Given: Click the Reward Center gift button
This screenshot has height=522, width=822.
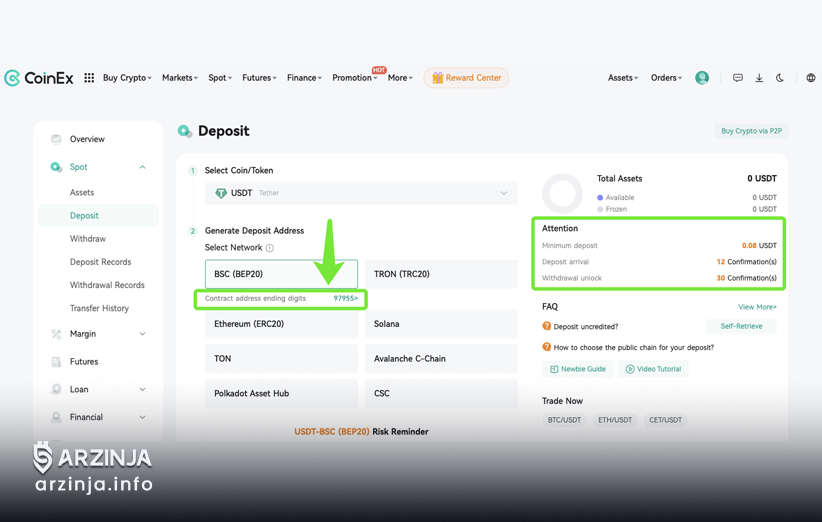Looking at the screenshot, I should click(x=466, y=78).
